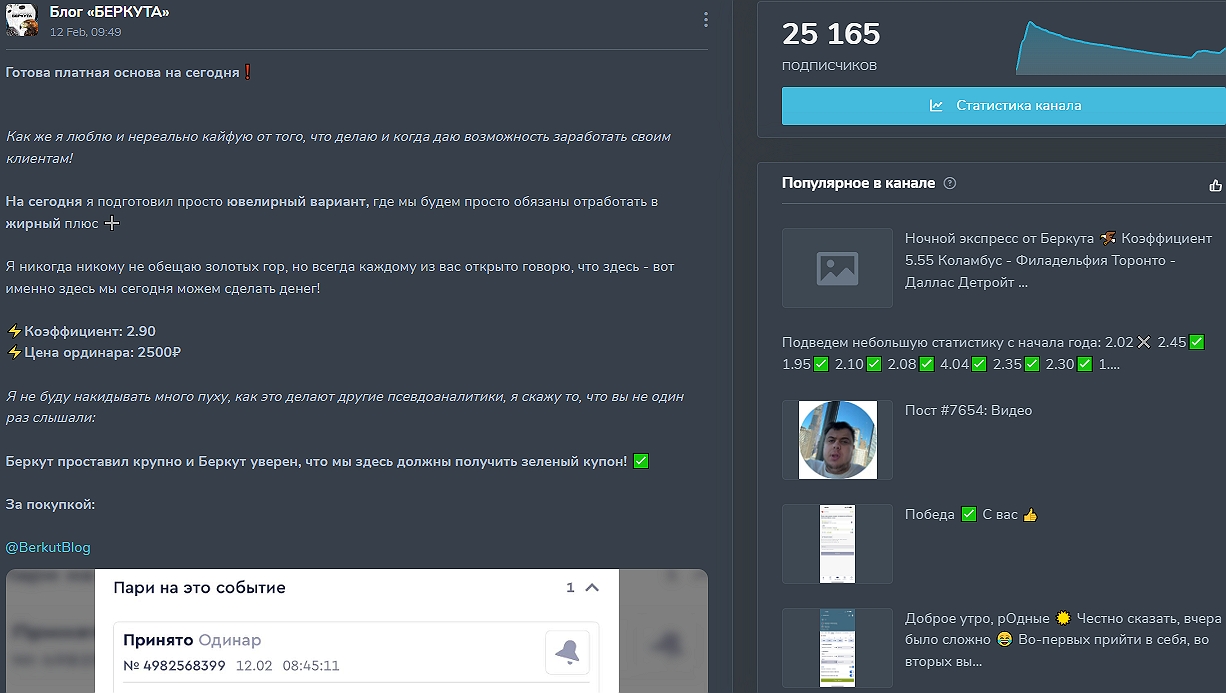Open the video thumbnail of Пост #7654
This screenshot has height=693, width=1226.
click(837, 440)
